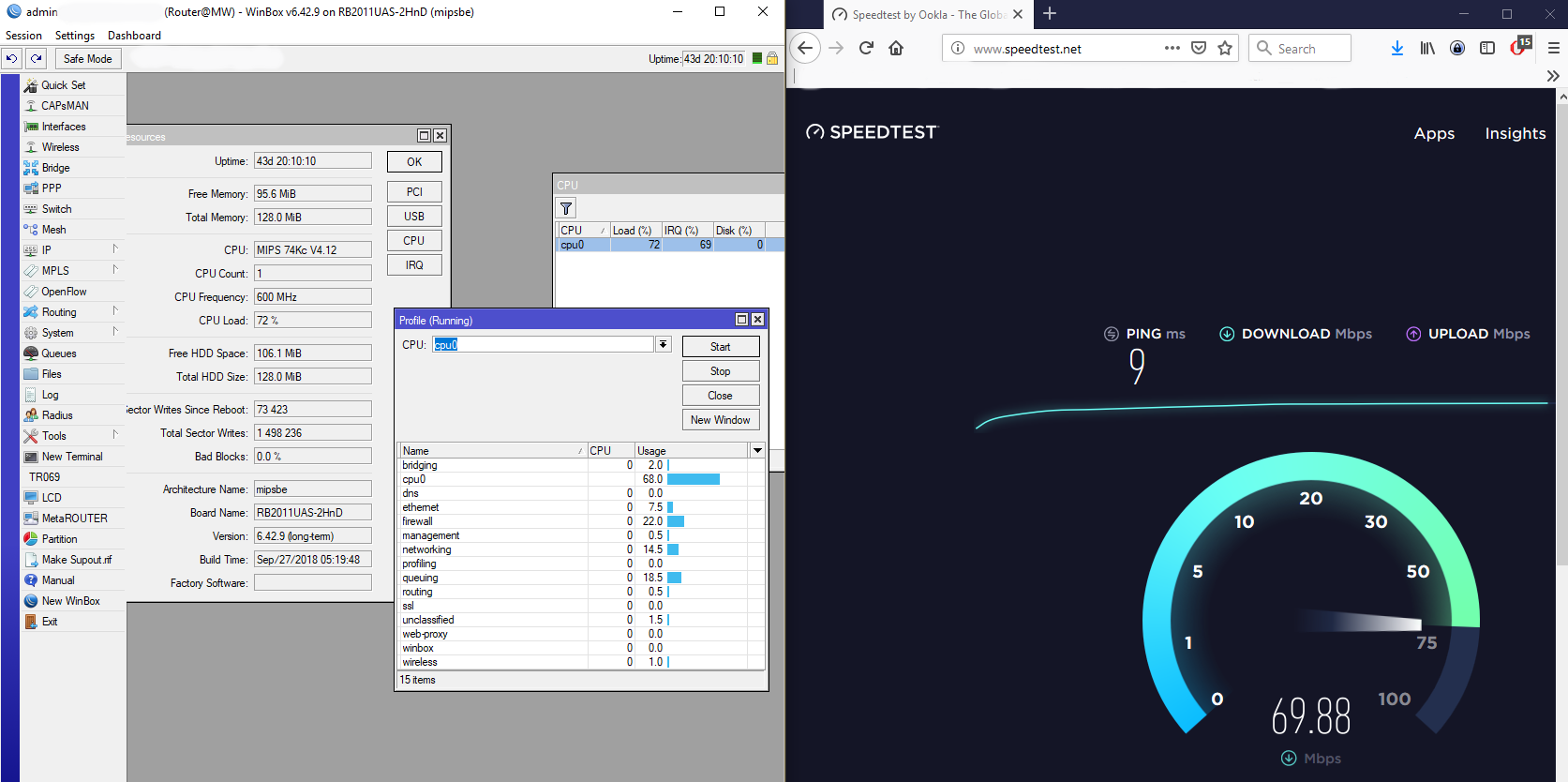The width and height of the screenshot is (1568, 782).
Task: Click Exit in the WinBox sidebar
Action: click(x=50, y=622)
